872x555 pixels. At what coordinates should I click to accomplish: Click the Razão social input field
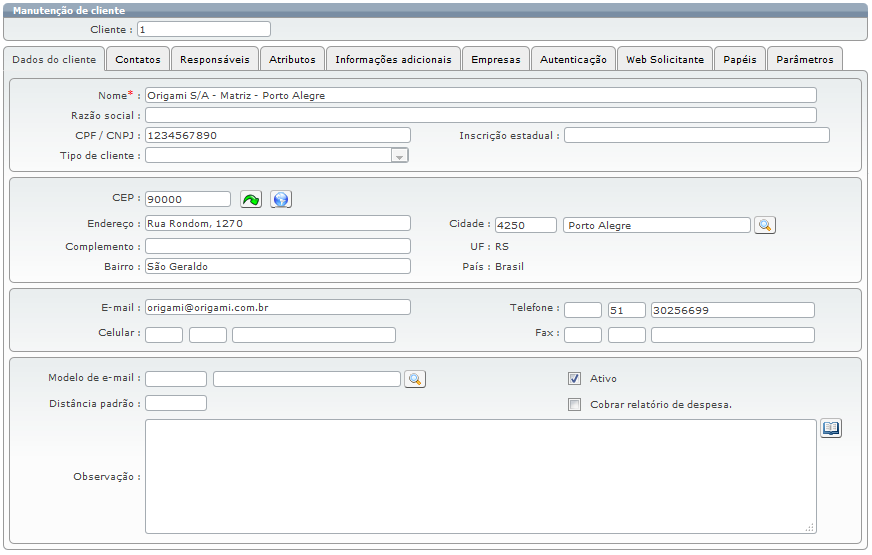coord(480,115)
